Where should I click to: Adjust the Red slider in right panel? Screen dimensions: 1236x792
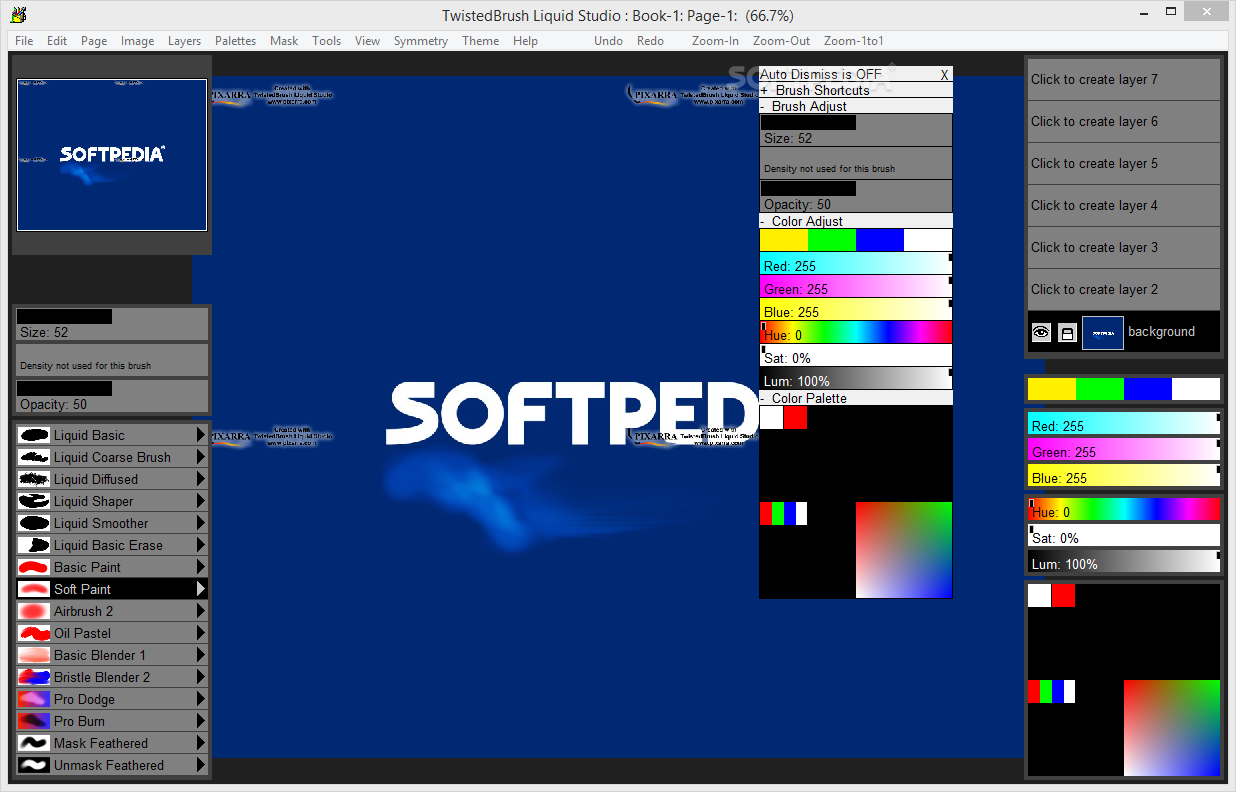coord(1124,423)
